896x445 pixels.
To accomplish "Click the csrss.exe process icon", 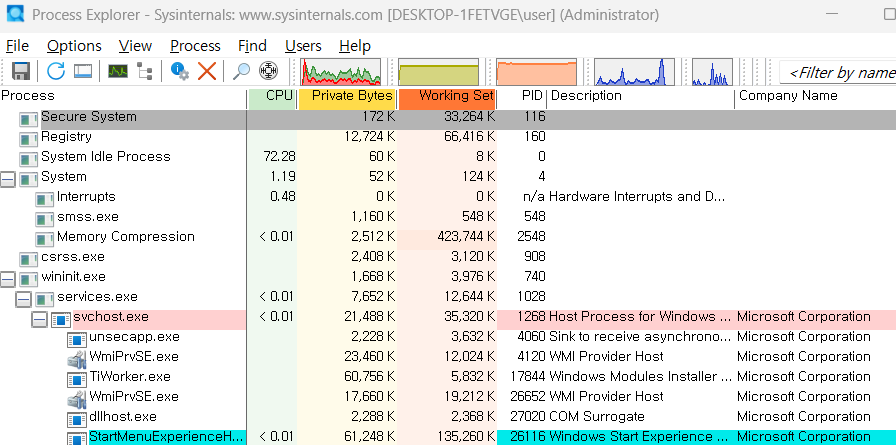I will [29, 259].
